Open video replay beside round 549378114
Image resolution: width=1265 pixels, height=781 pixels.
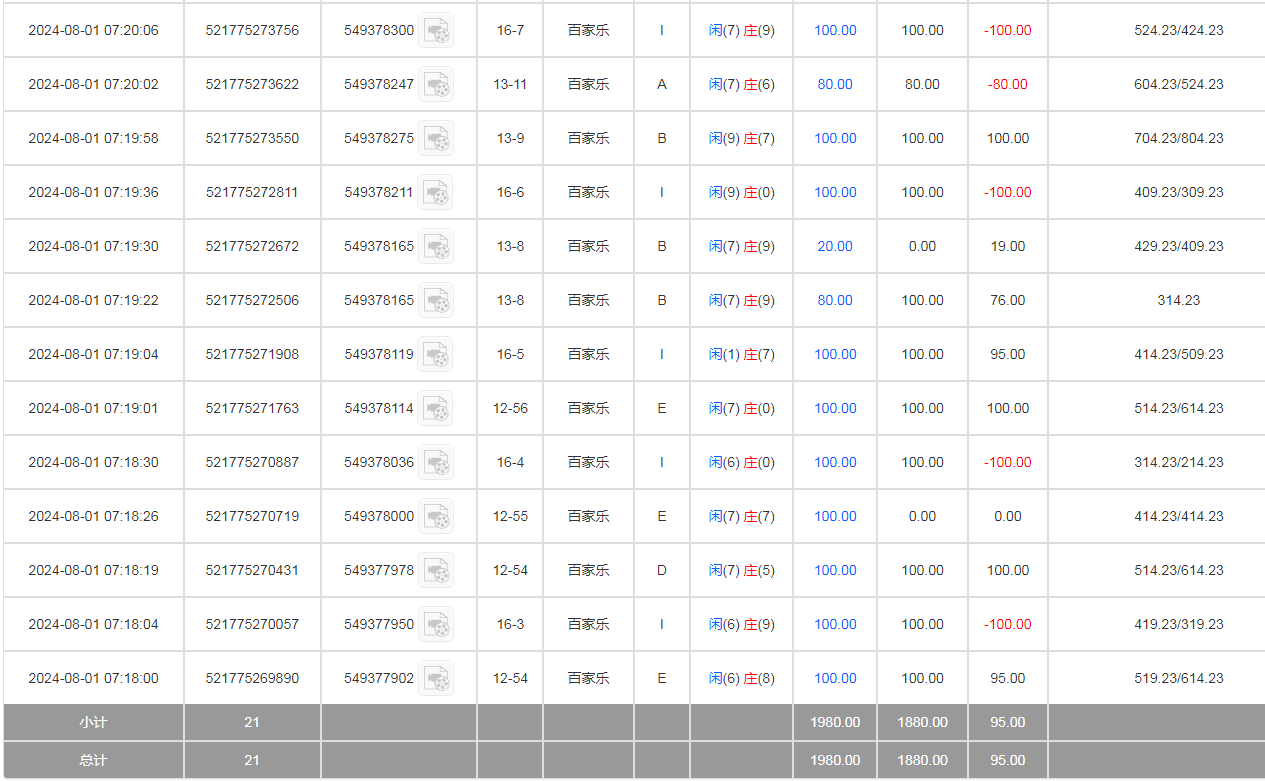(436, 409)
